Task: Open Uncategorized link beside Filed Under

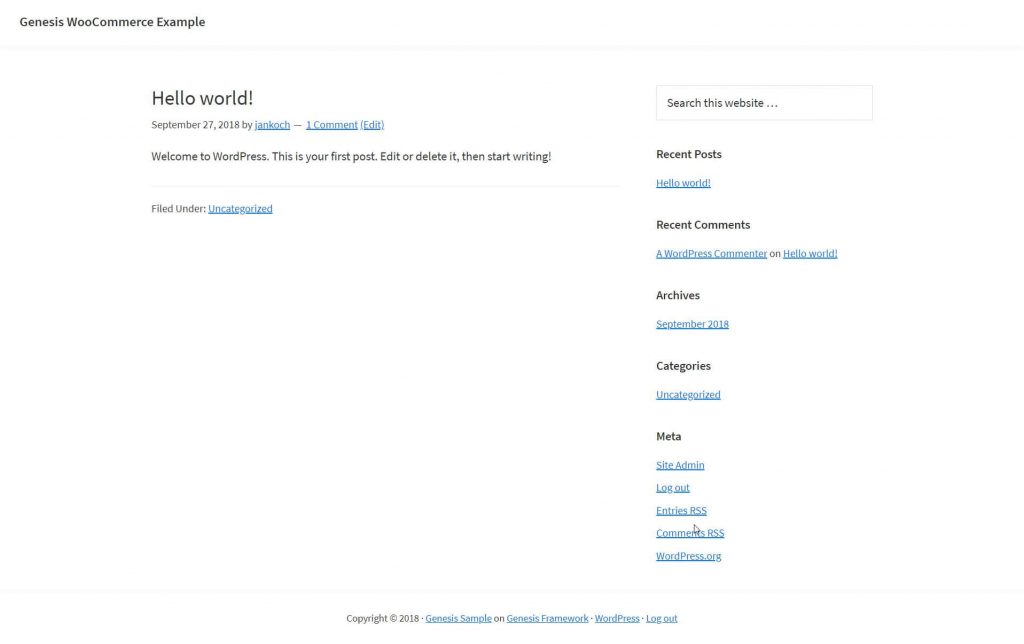Action: coord(240,209)
